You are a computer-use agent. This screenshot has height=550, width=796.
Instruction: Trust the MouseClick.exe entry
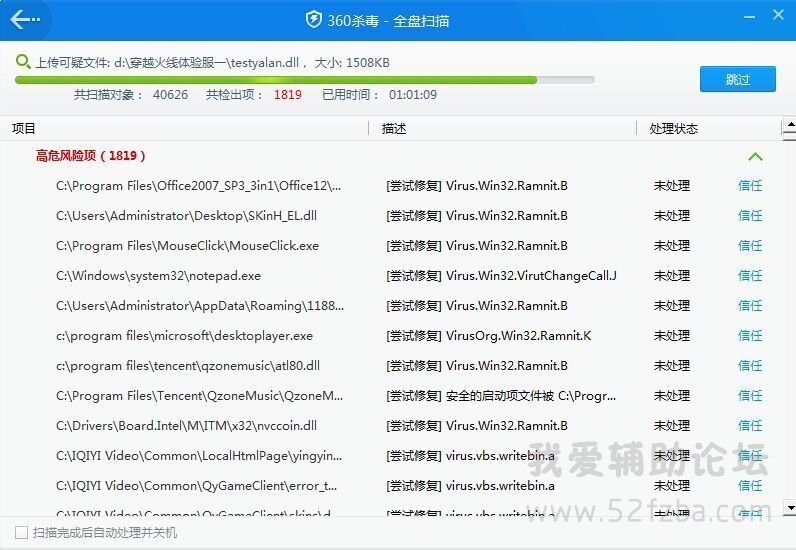click(750, 246)
